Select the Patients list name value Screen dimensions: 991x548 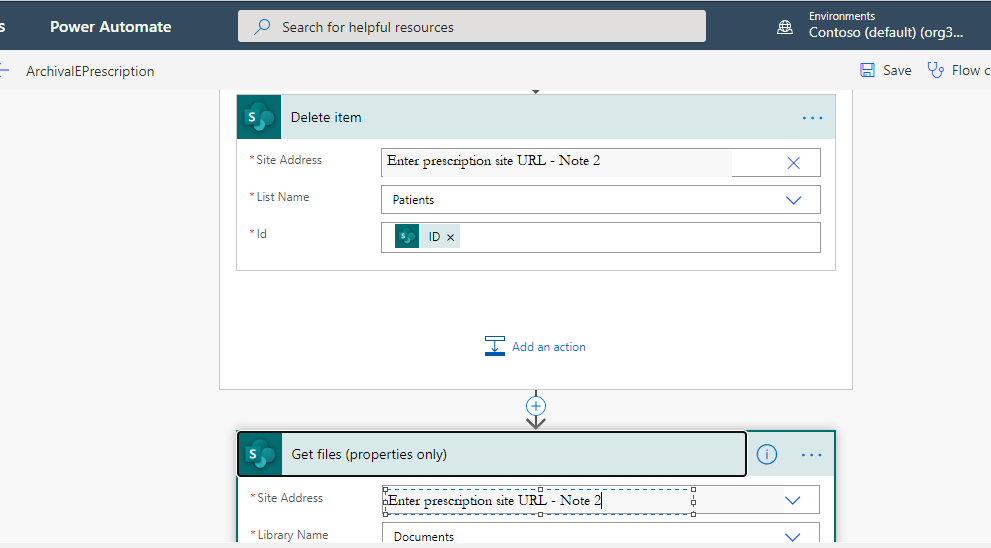pos(413,200)
